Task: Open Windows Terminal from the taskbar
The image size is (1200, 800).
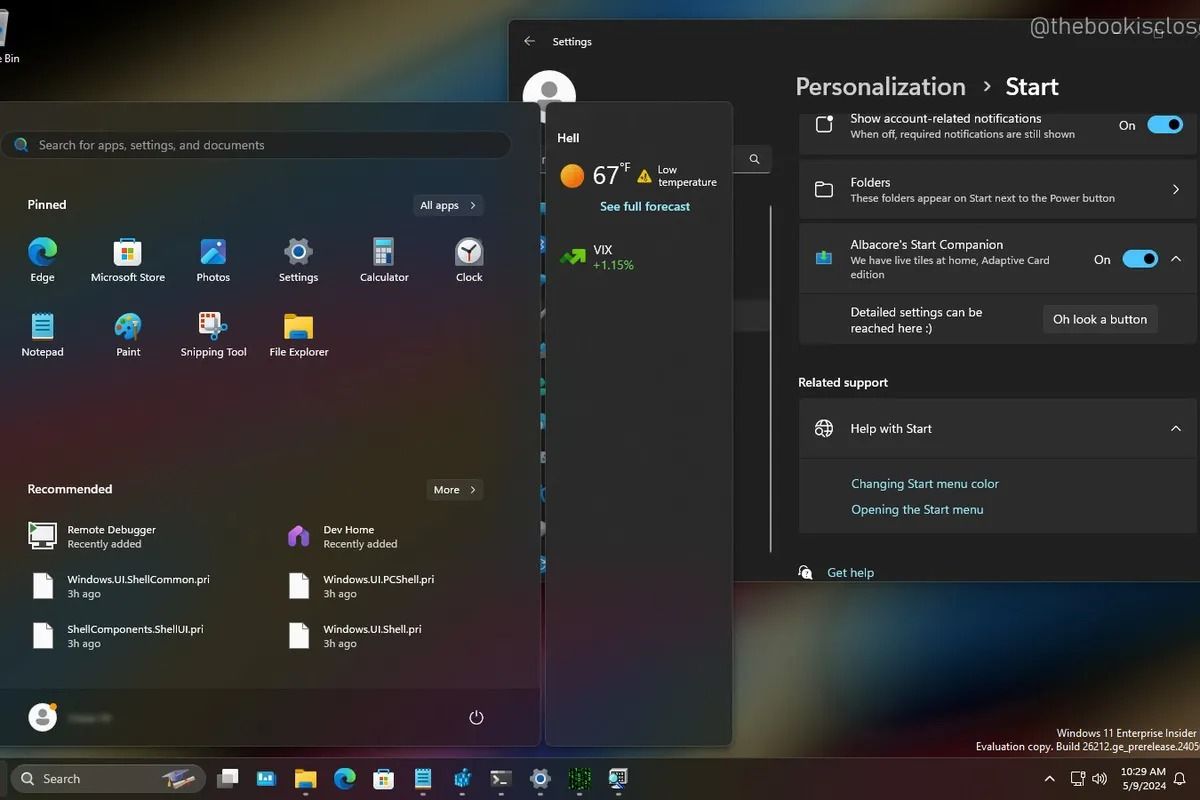Action: point(501,779)
